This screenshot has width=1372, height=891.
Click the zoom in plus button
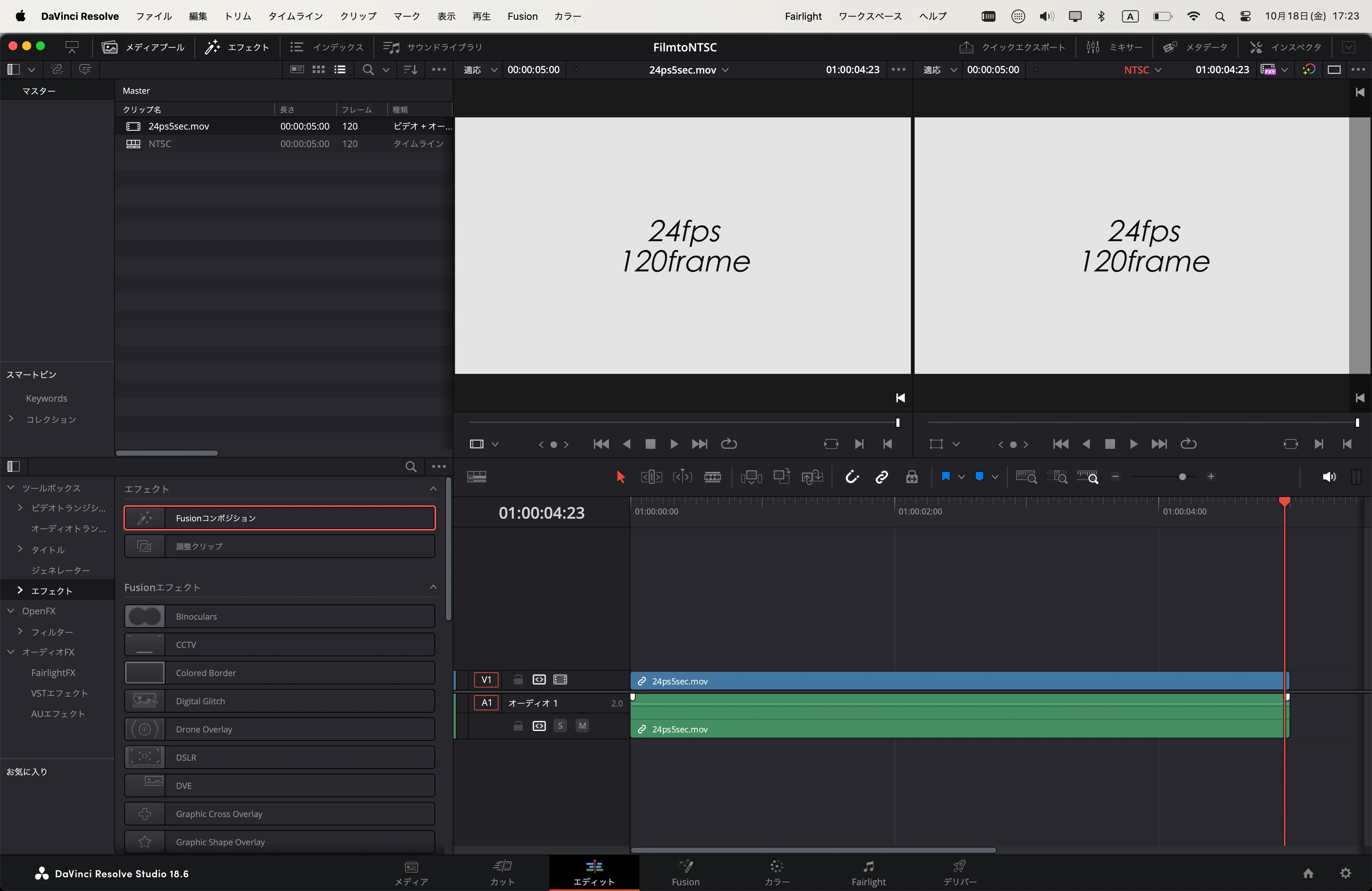point(1211,477)
